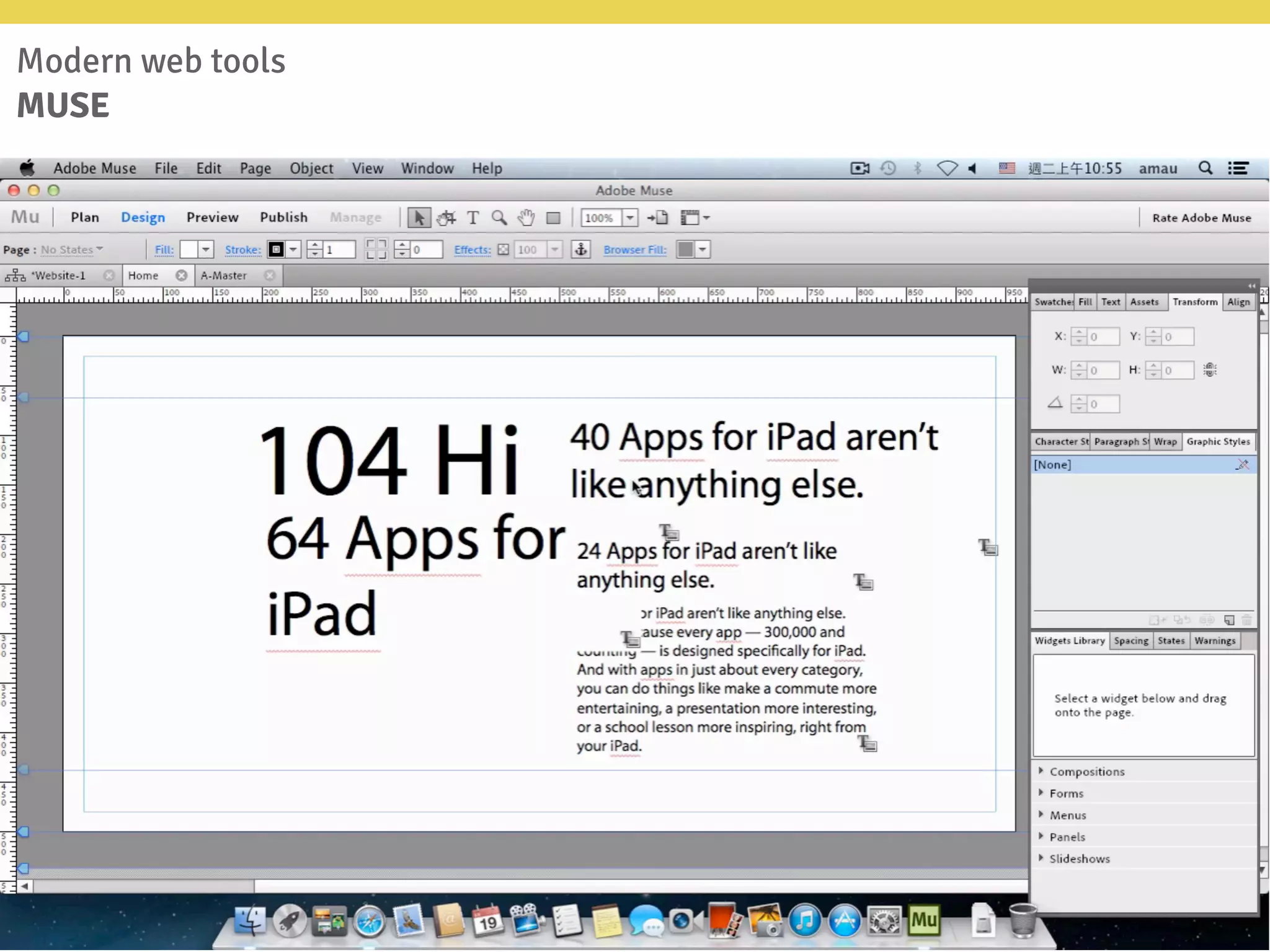Click the rotation angle input field
1270x952 pixels.
coord(1103,404)
